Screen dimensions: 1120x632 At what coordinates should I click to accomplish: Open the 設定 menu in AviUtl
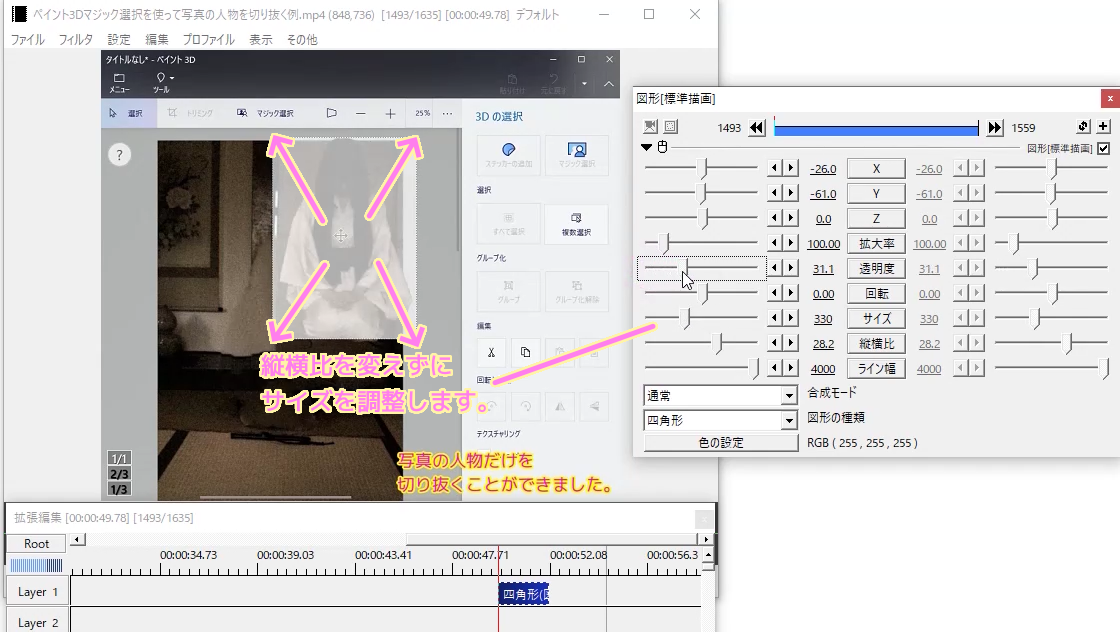point(118,39)
